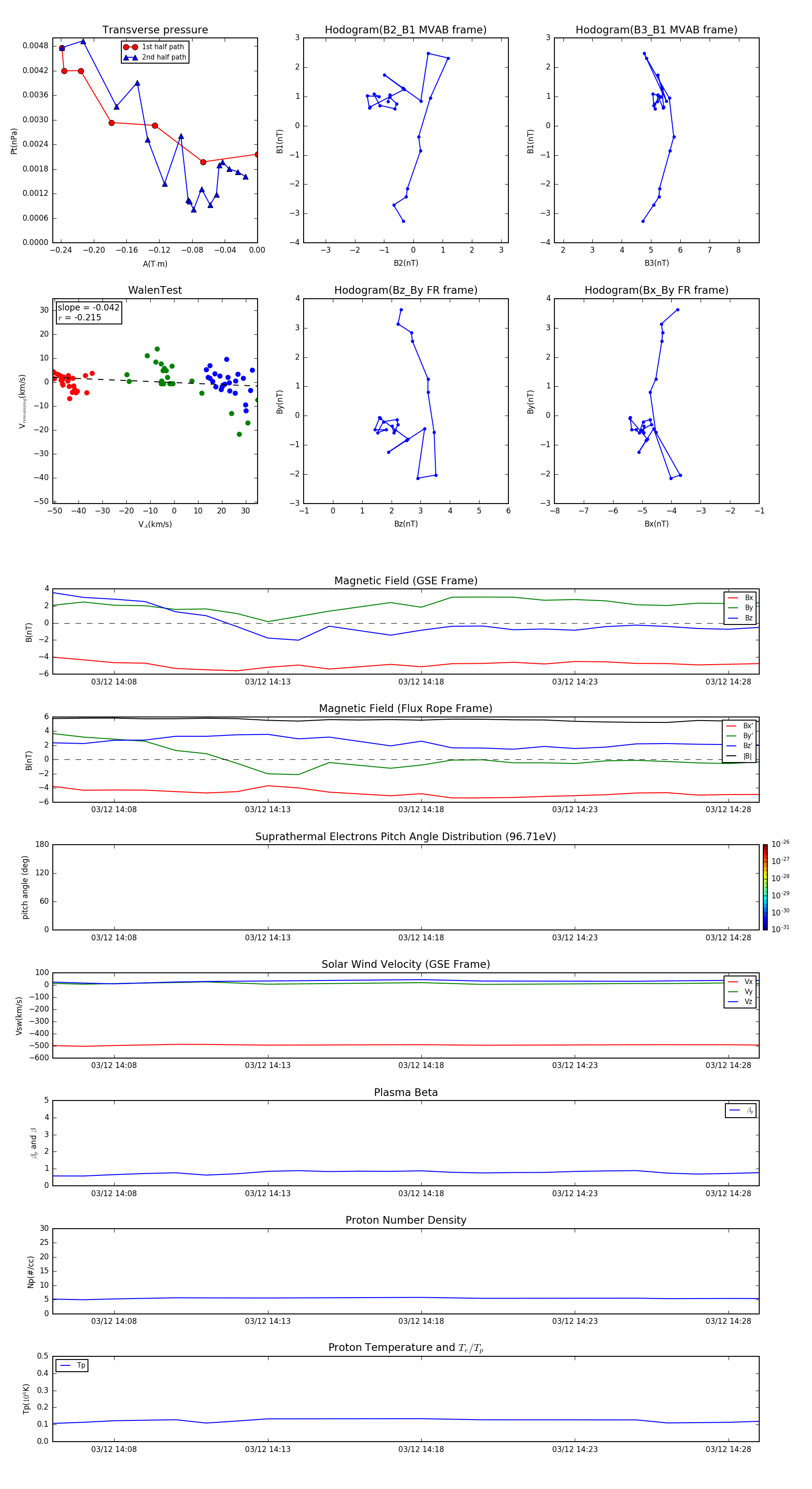The height and width of the screenshot is (1489, 812).
Task: Click the 'Bz(nT)' x-axis label
Action: (406, 524)
